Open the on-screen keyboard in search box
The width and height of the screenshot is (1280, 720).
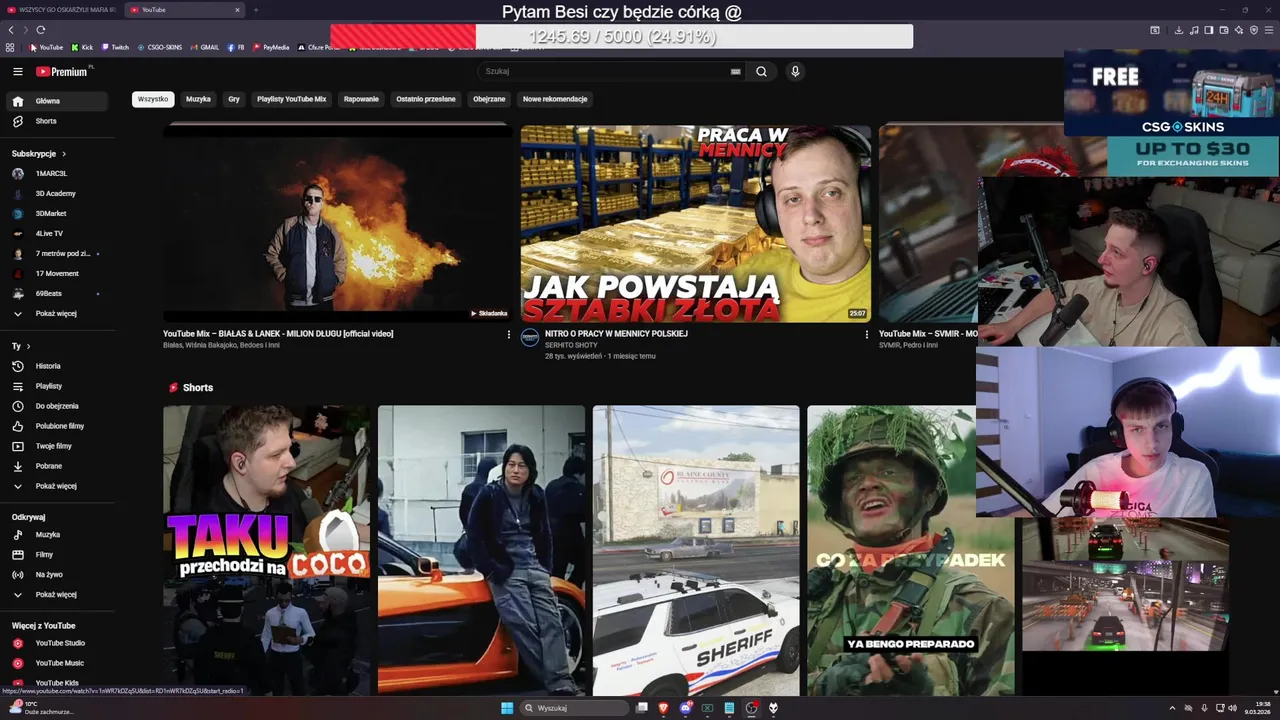(x=736, y=71)
